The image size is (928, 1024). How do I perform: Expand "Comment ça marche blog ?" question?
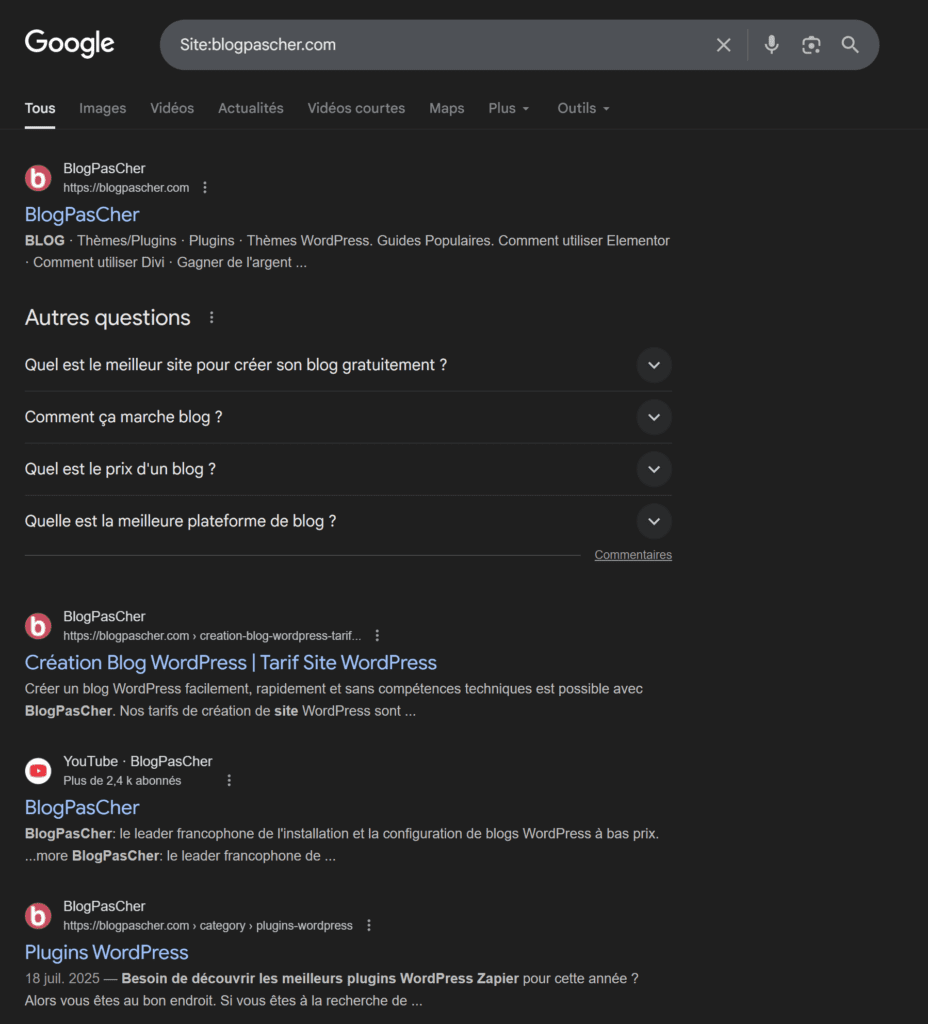(654, 417)
